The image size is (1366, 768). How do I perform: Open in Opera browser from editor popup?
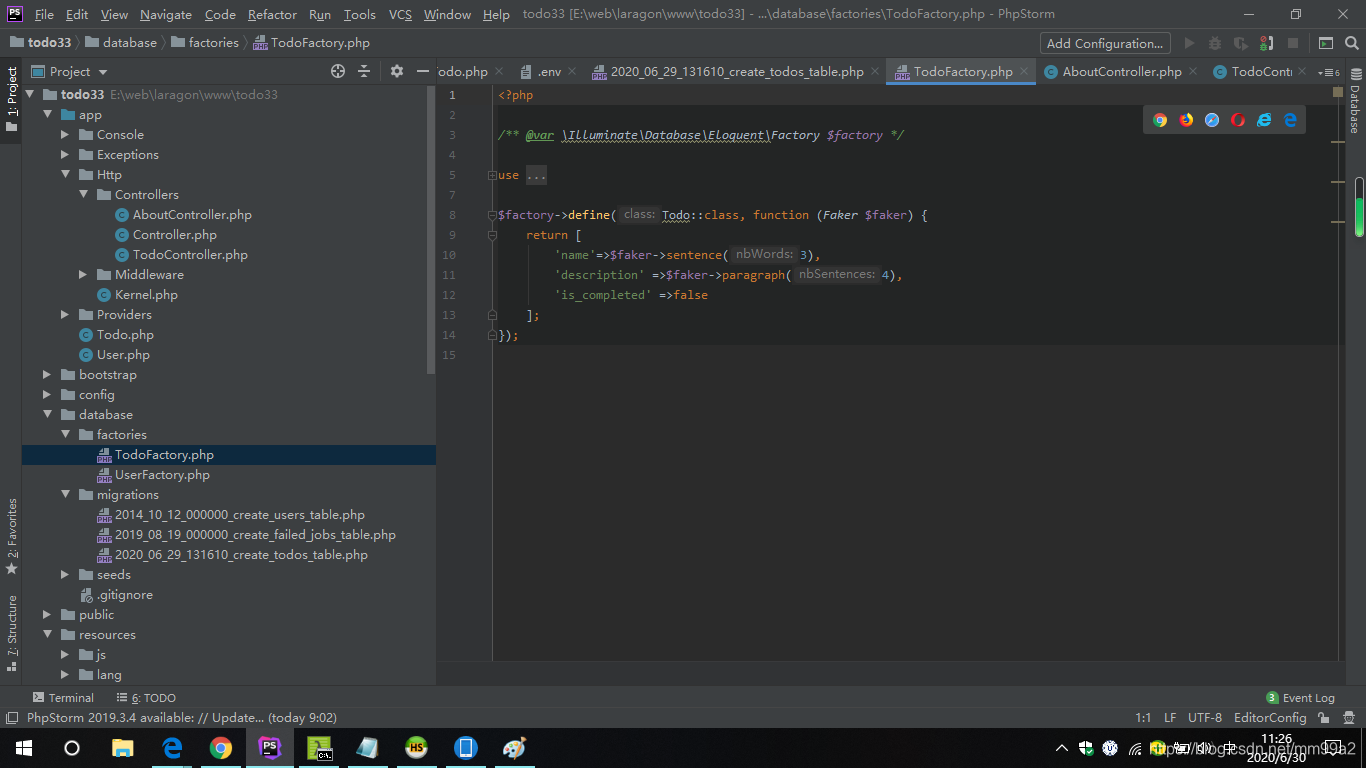click(1238, 120)
